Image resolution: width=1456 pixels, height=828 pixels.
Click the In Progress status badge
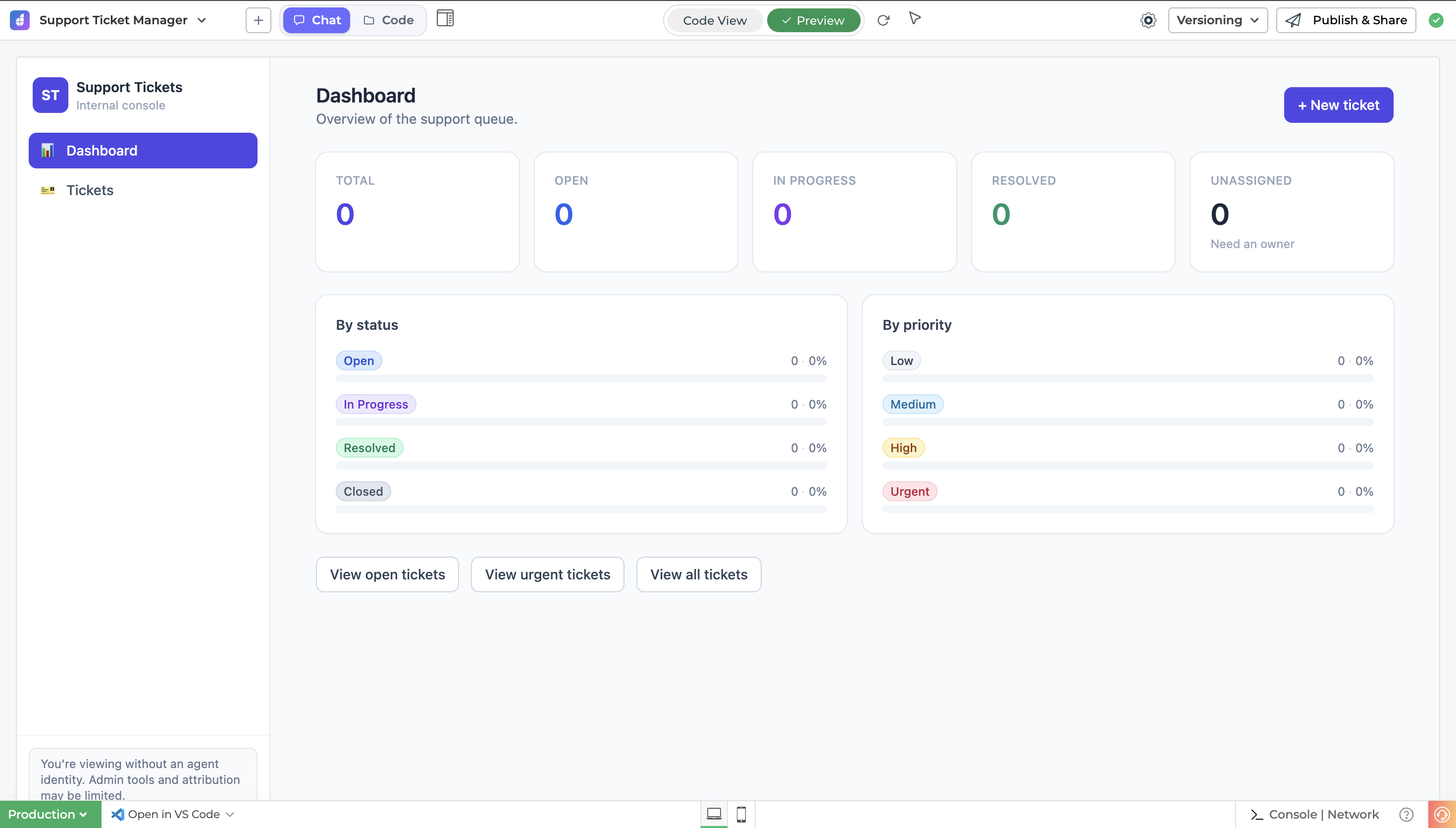[x=376, y=404]
